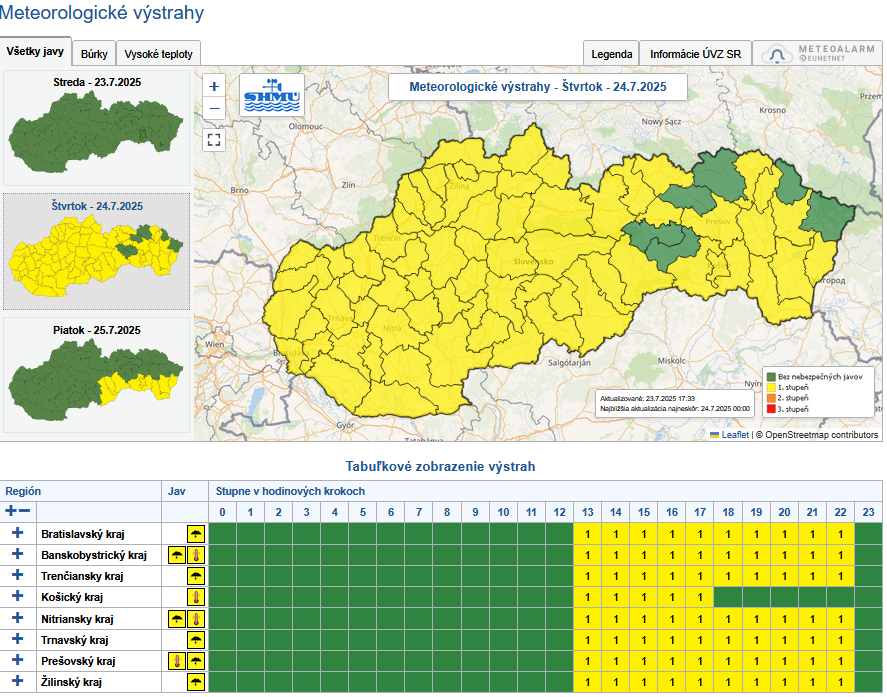Switch to the Vysoké teploty tab
Image resolution: width=887 pixels, height=697 pixels.
point(159,54)
